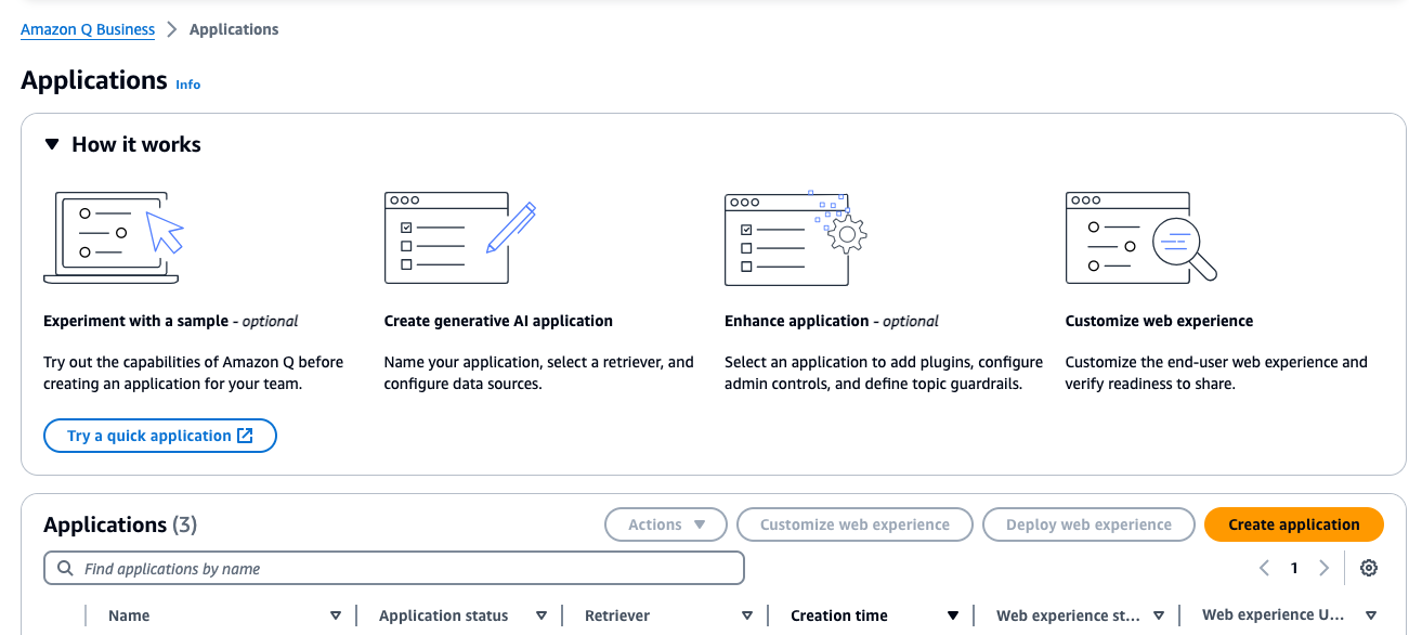Click the 'Find applications by name' search field
The width and height of the screenshot is (1410, 636).
coord(400,568)
